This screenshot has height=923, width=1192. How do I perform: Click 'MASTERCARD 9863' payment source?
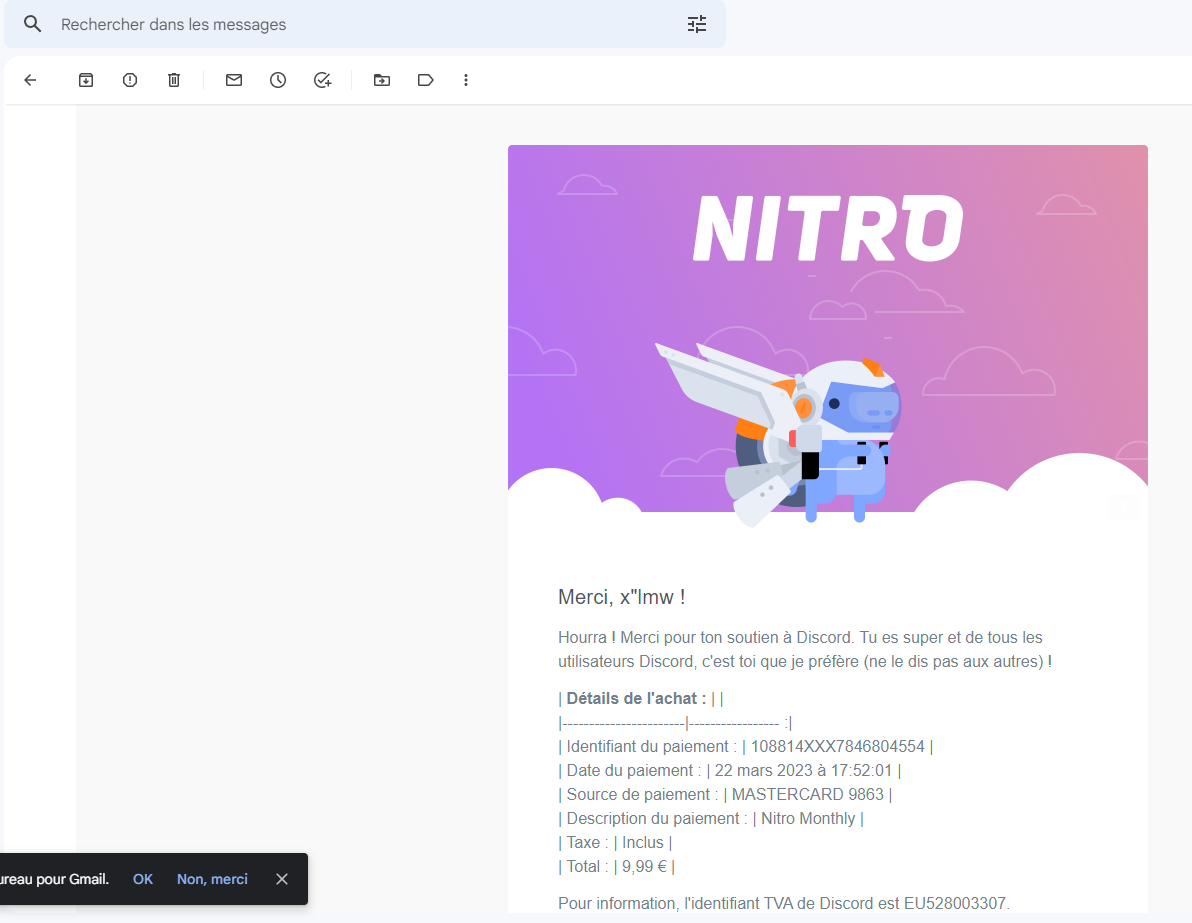807,795
